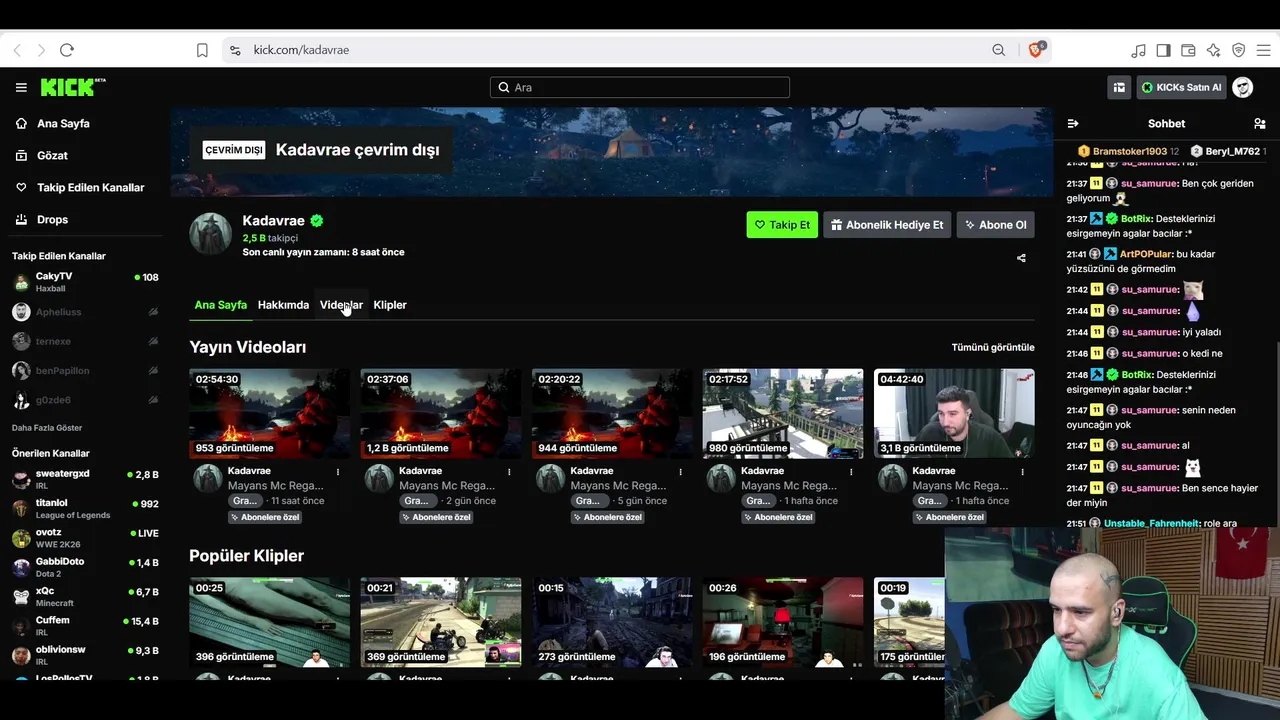Screen dimensions: 1280x720
Task: Subscribe using the Abone Ol button
Action: 995,225
